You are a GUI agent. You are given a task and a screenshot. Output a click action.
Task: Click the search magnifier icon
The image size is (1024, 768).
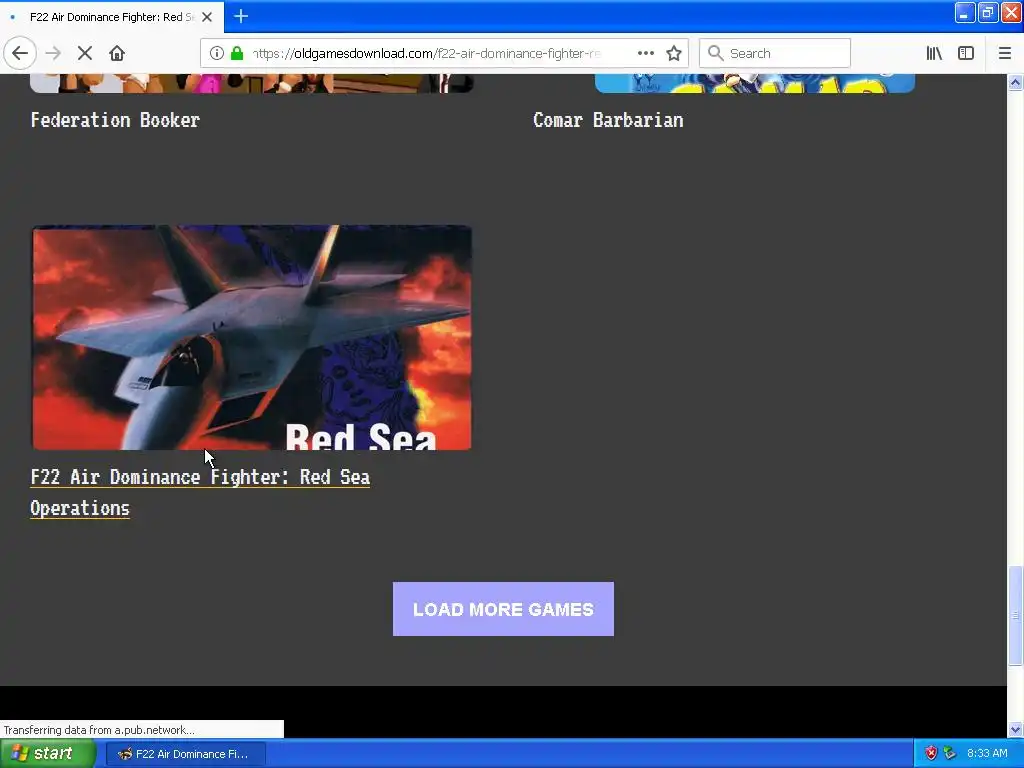716,53
